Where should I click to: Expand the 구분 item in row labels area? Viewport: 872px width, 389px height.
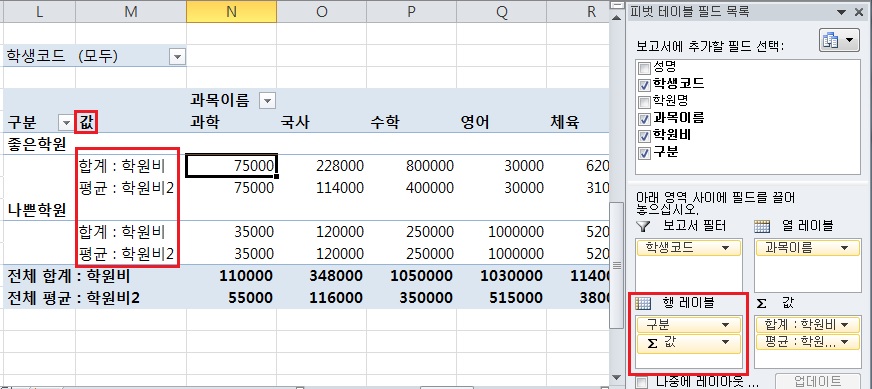(x=725, y=324)
